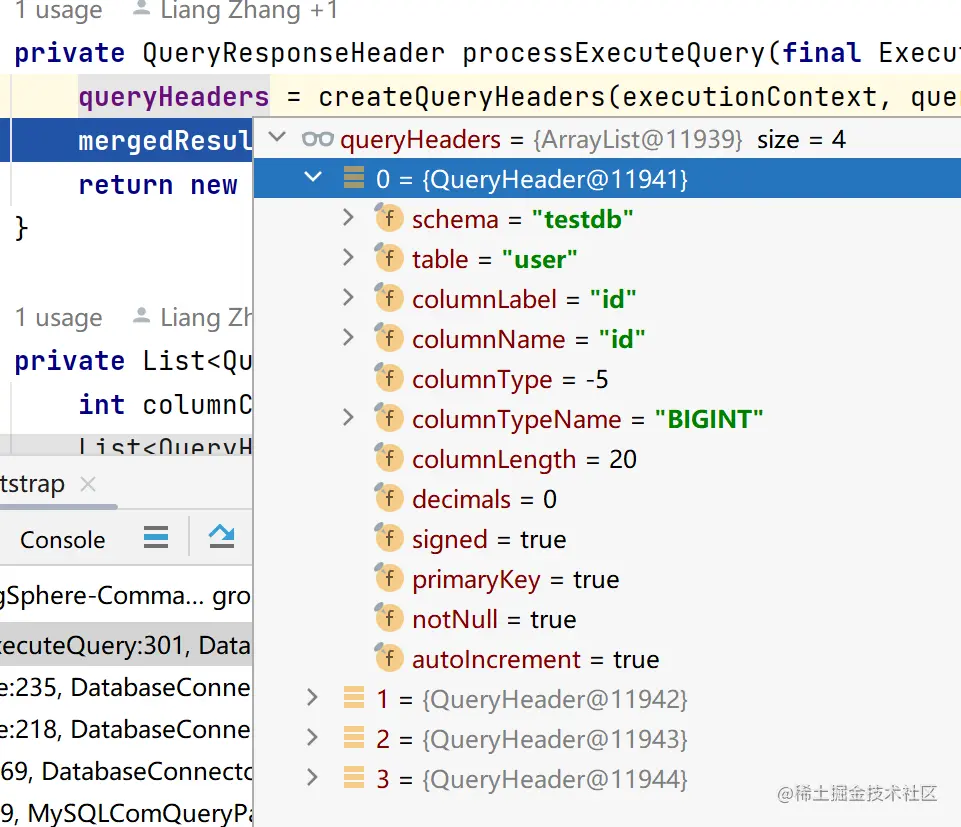
Task: Select the columnType = -5 row
Action: [x=607, y=379]
